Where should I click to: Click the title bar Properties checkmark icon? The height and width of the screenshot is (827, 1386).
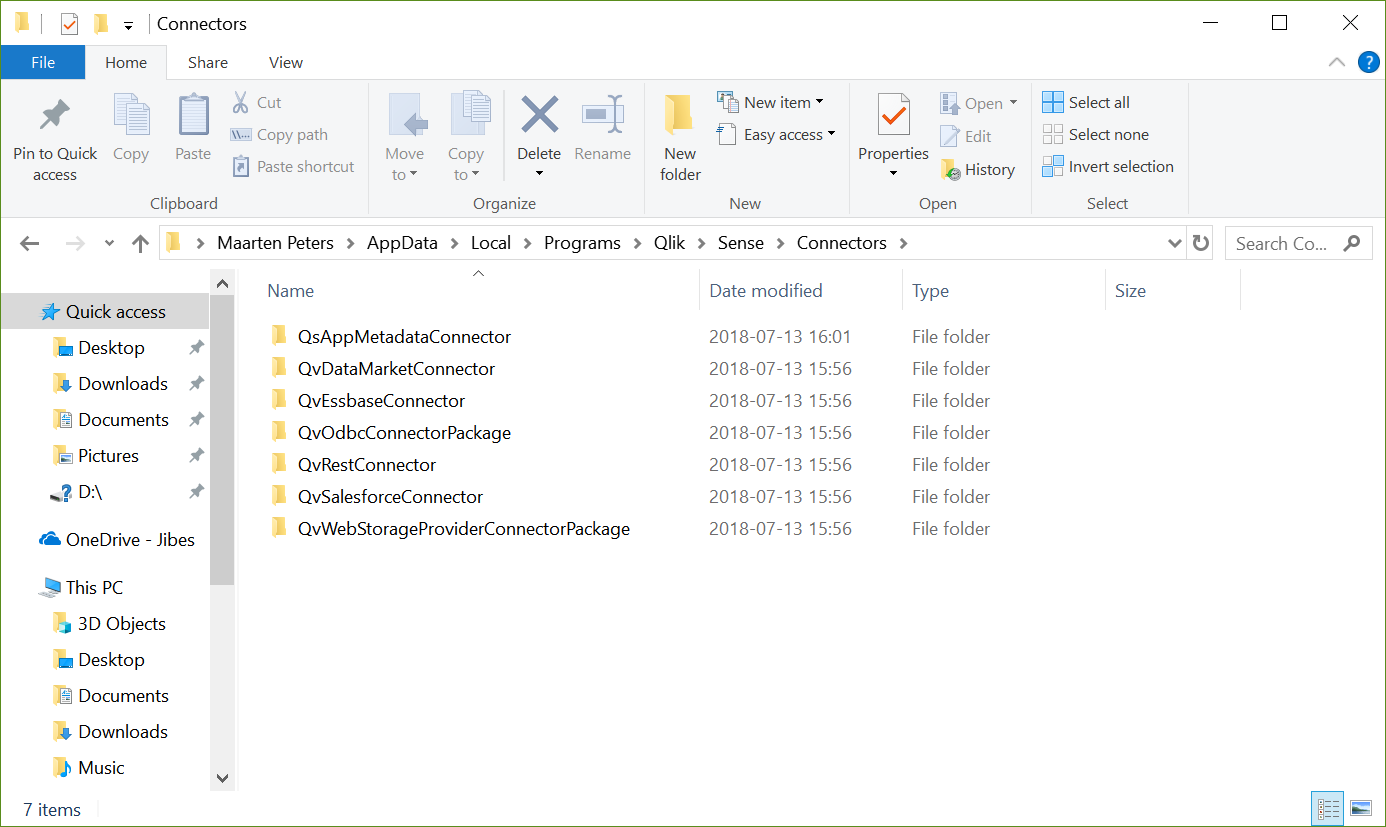(69, 23)
